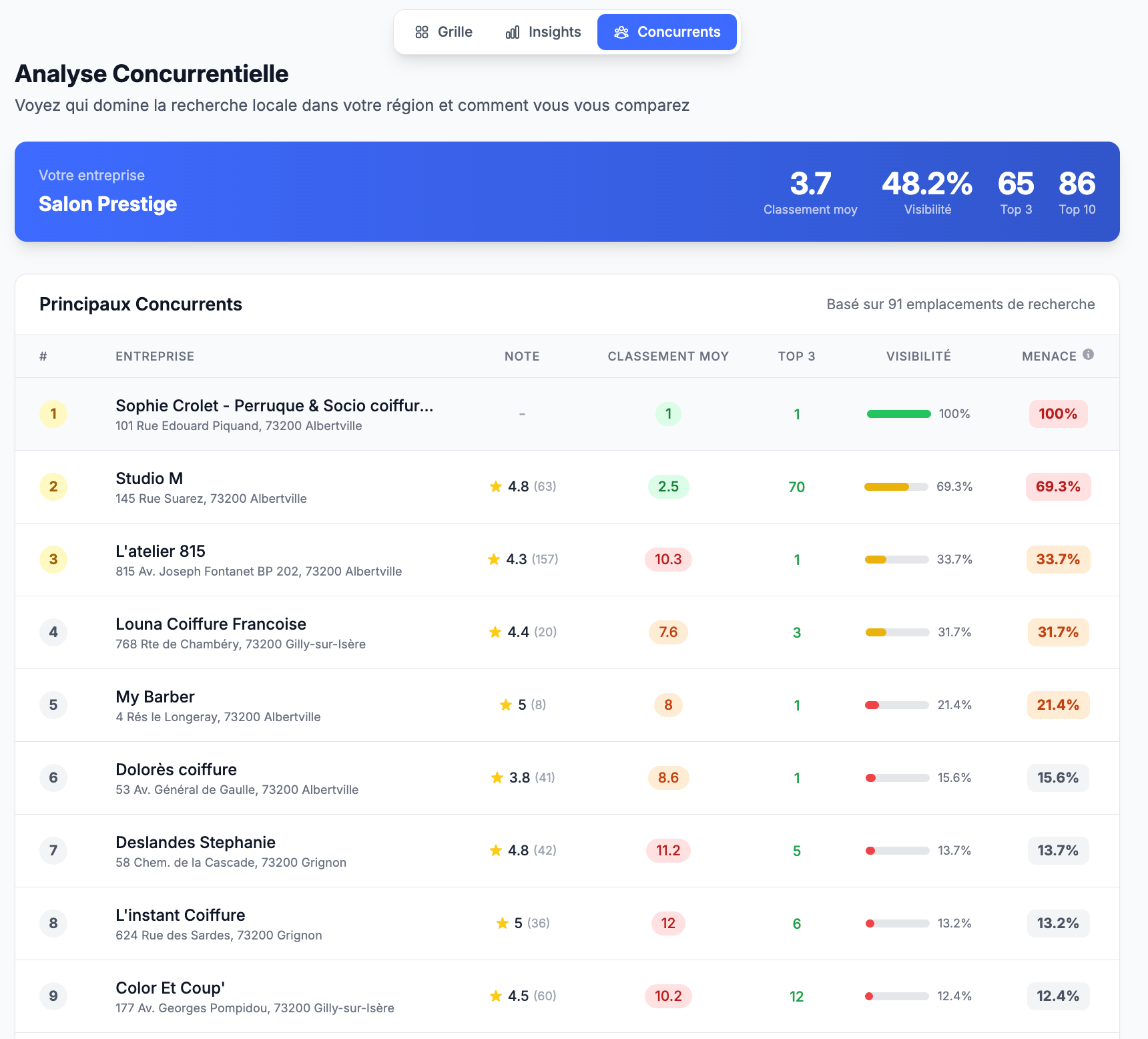Switch to the Grille tab
1148x1039 pixels.
[444, 32]
